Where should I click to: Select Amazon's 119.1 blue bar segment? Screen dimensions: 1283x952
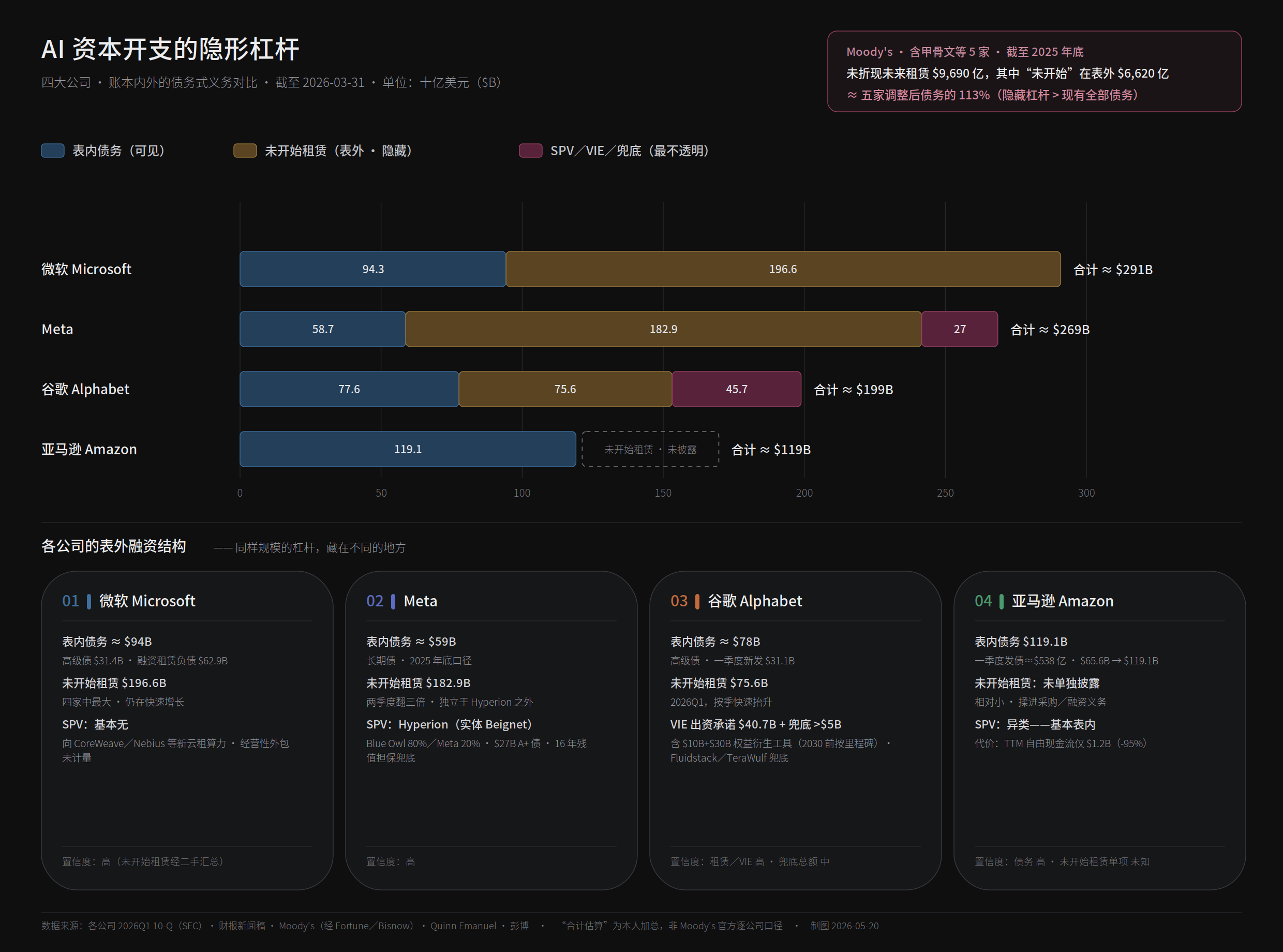(408, 449)
